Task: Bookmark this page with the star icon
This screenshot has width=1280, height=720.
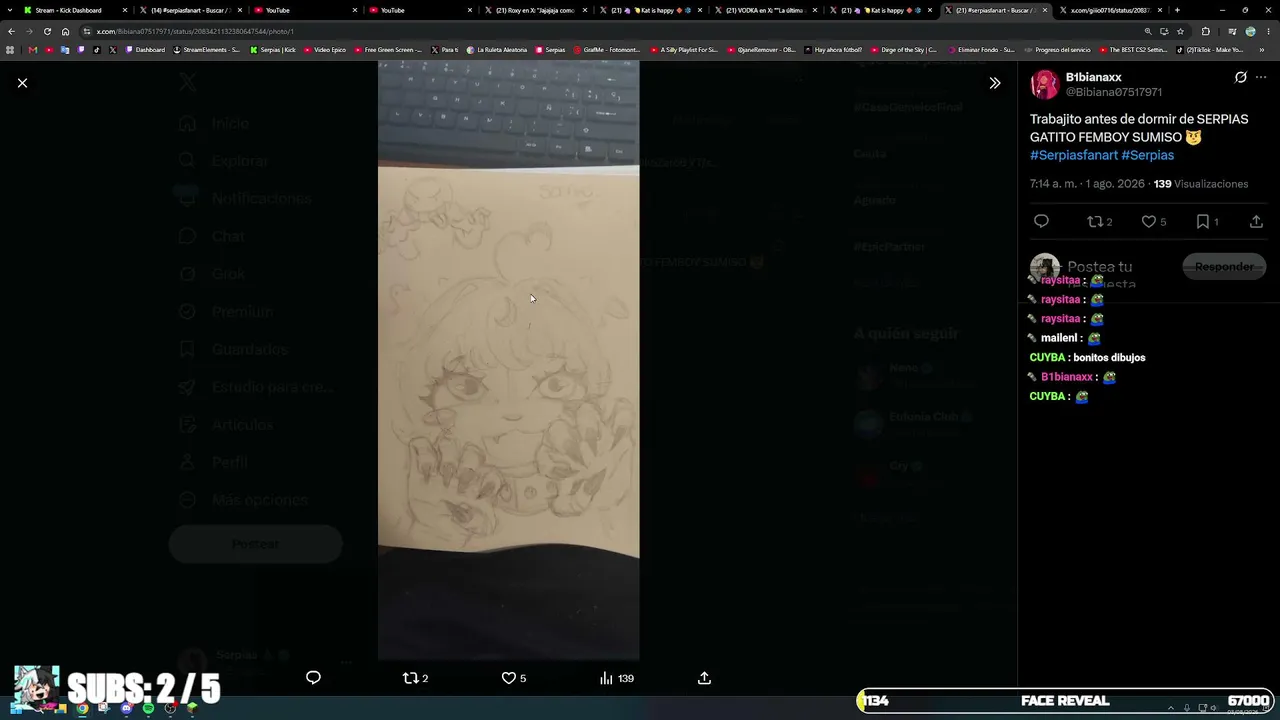Action: tap(1180, 31)
